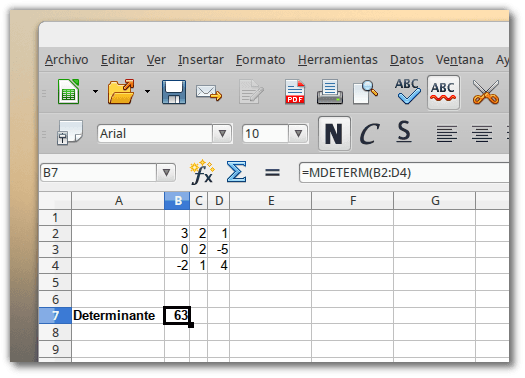The height and width of the screenshot is (378, 525).
Task: Click cell C4 containing 1
Action: tap(199, 266)
